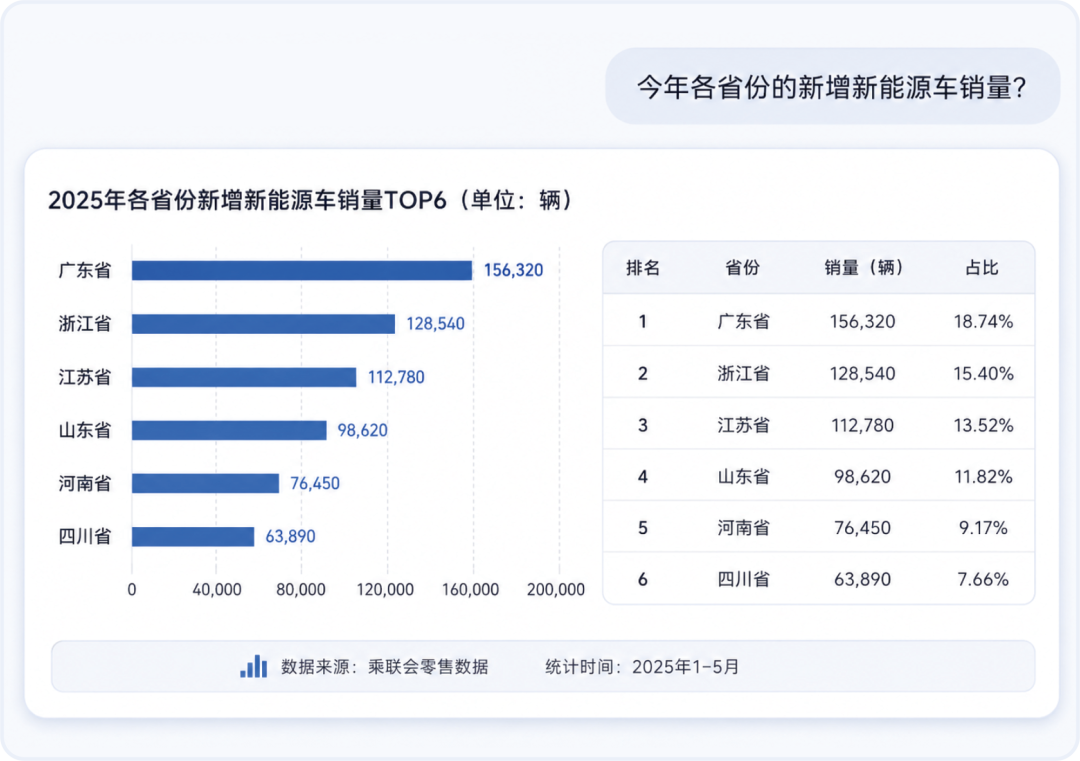
Task: Click the 四川省 bar in the chart
Action: pyautogui.click(x=193, y=536)
